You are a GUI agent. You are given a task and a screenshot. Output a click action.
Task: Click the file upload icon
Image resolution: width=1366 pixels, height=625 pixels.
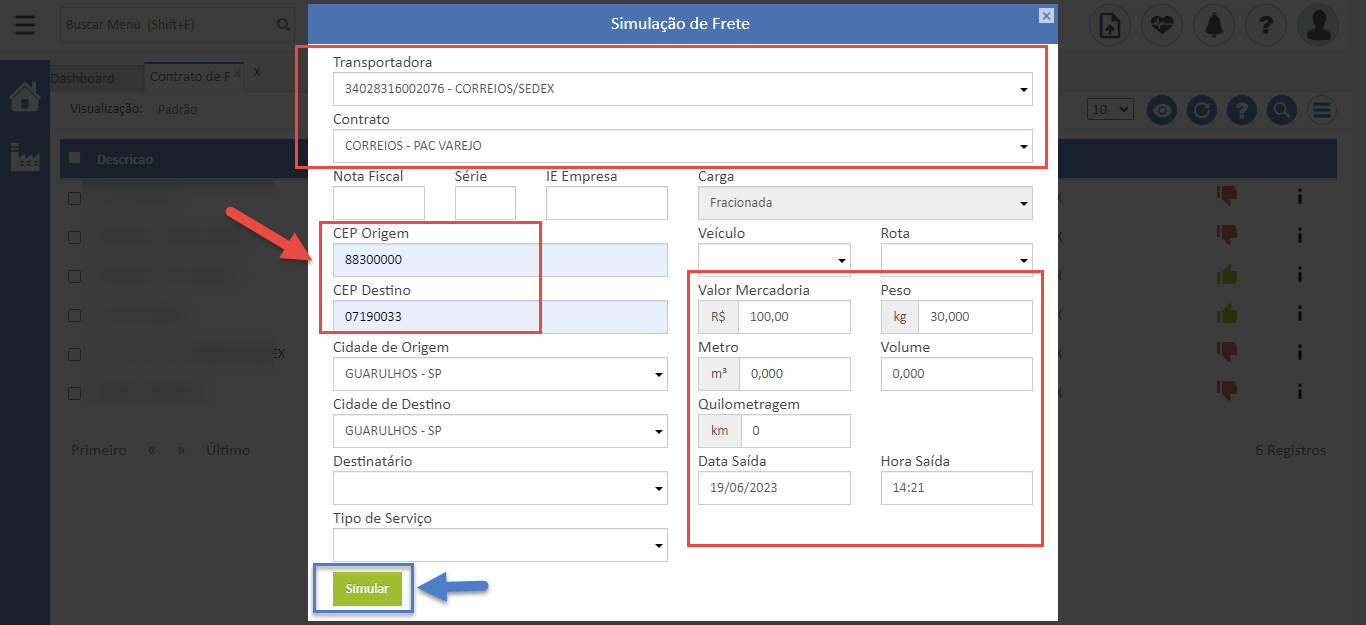click(1109, 25)
